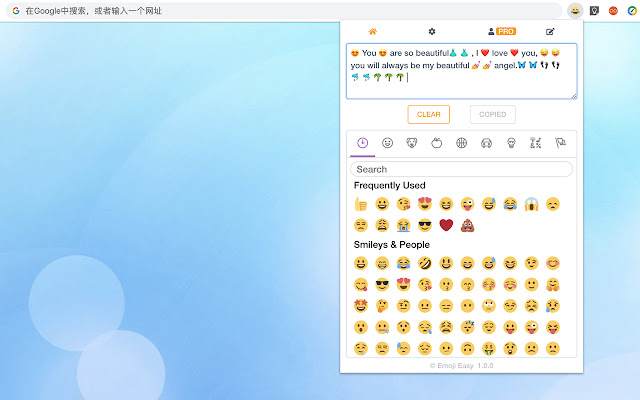Viewport: 640px width, 400px height.
Task: Insert the star-struck face emoji
Action: 361,306
